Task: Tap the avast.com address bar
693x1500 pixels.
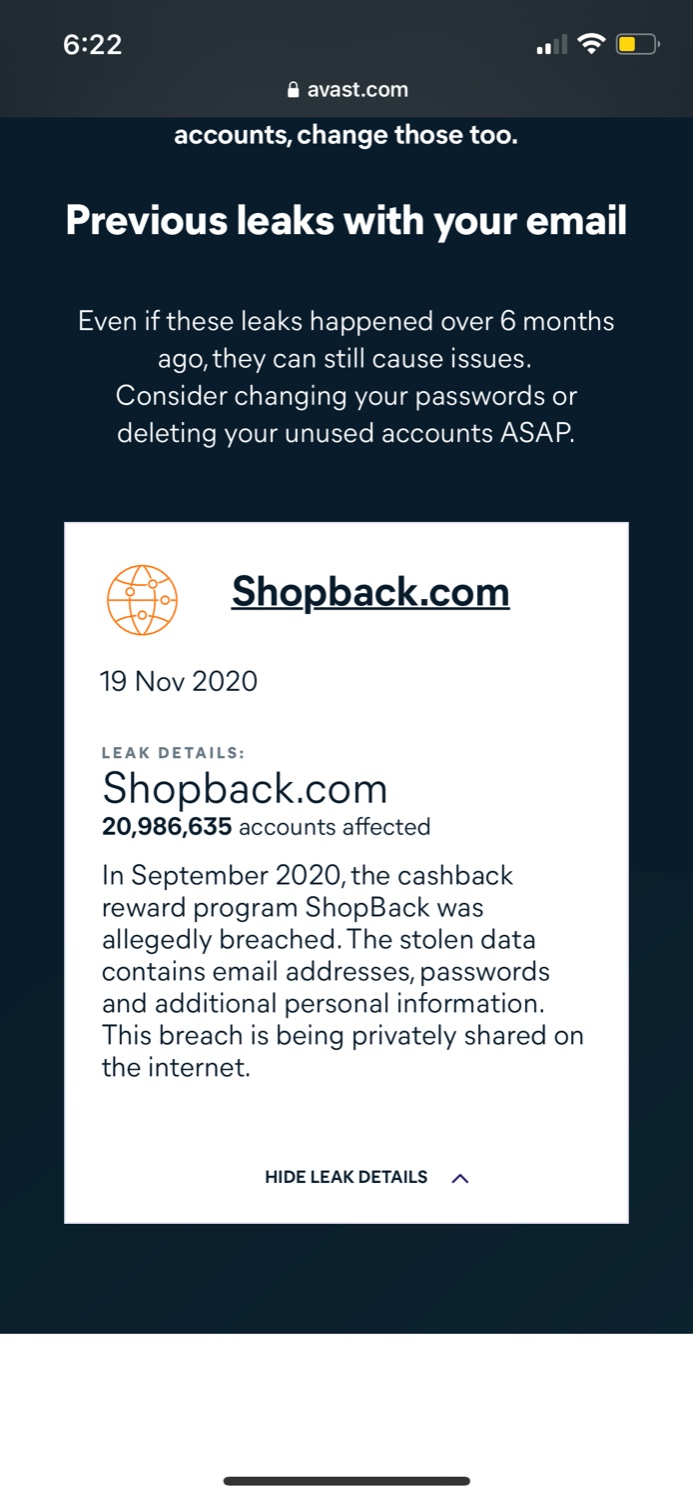Action: pos(347,90)
